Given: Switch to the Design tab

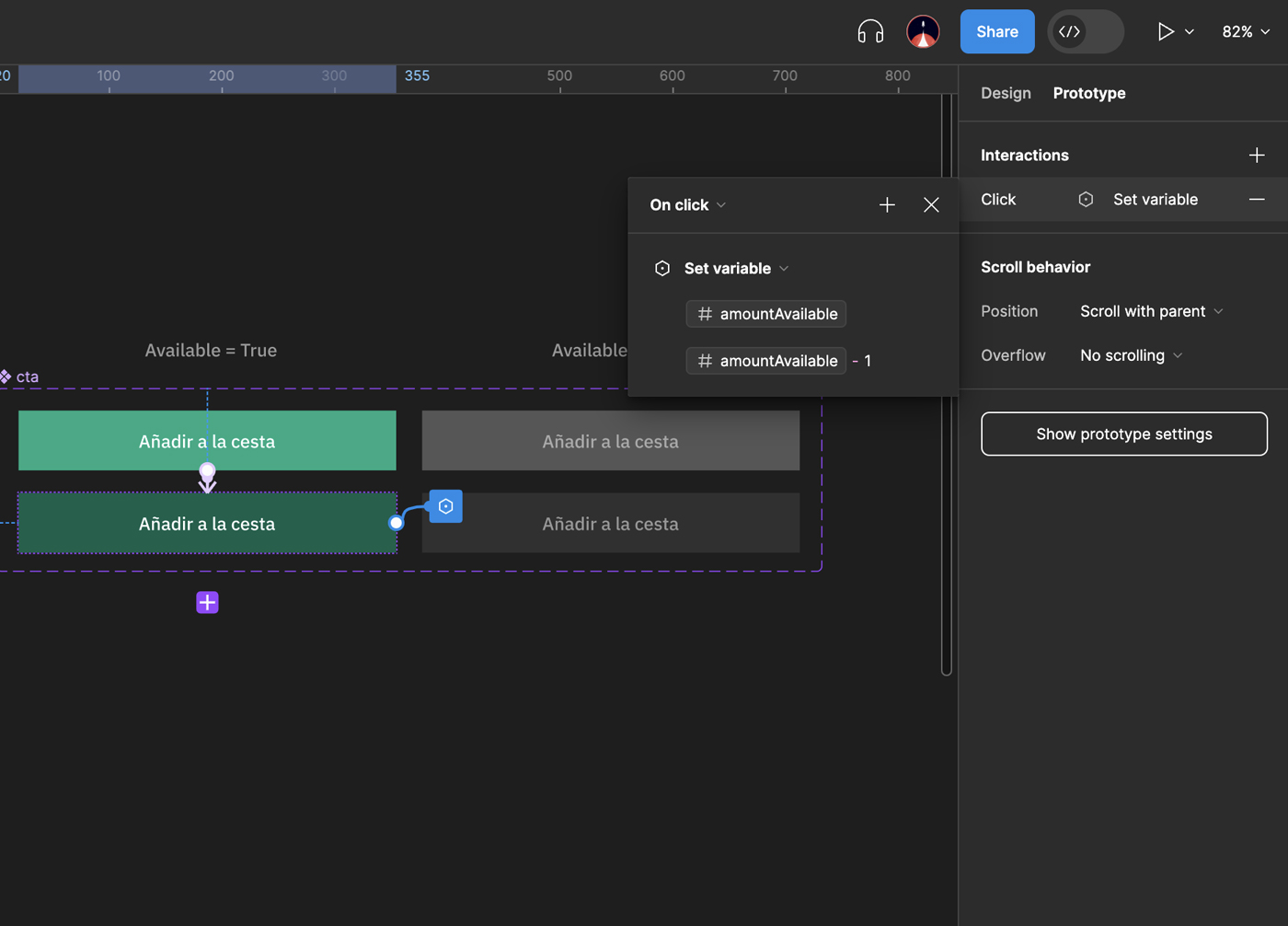Looking at the screenshot, I should (x=1006, y=93).
